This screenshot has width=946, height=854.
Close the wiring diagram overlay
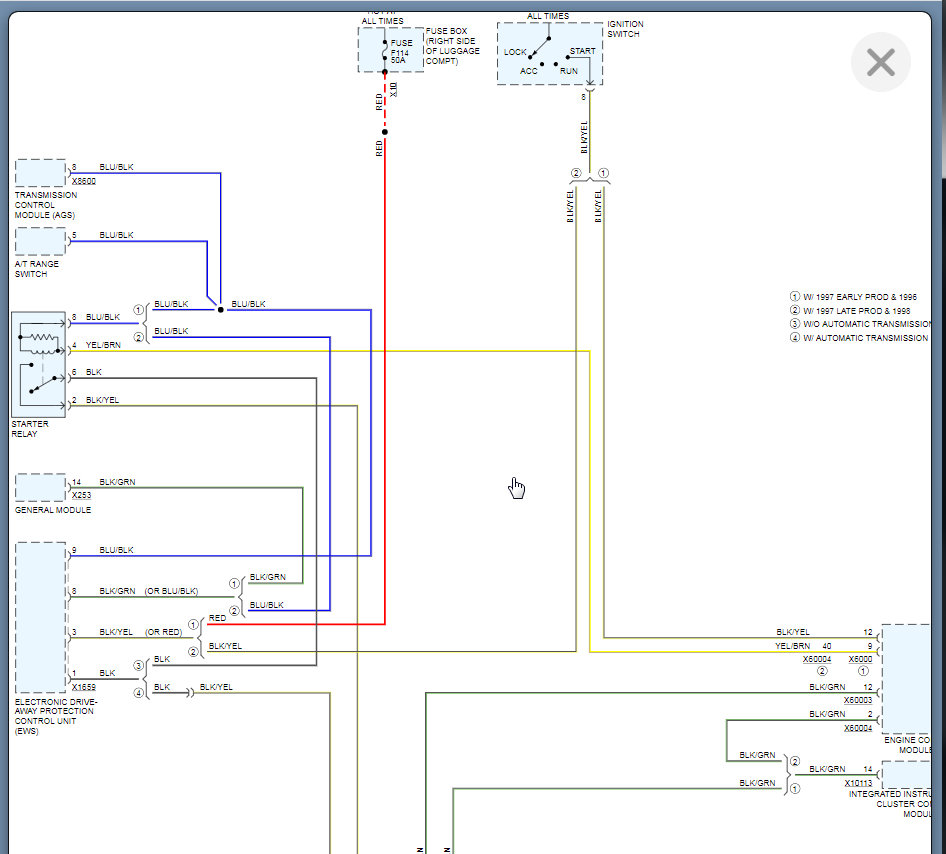pos(880,62)
